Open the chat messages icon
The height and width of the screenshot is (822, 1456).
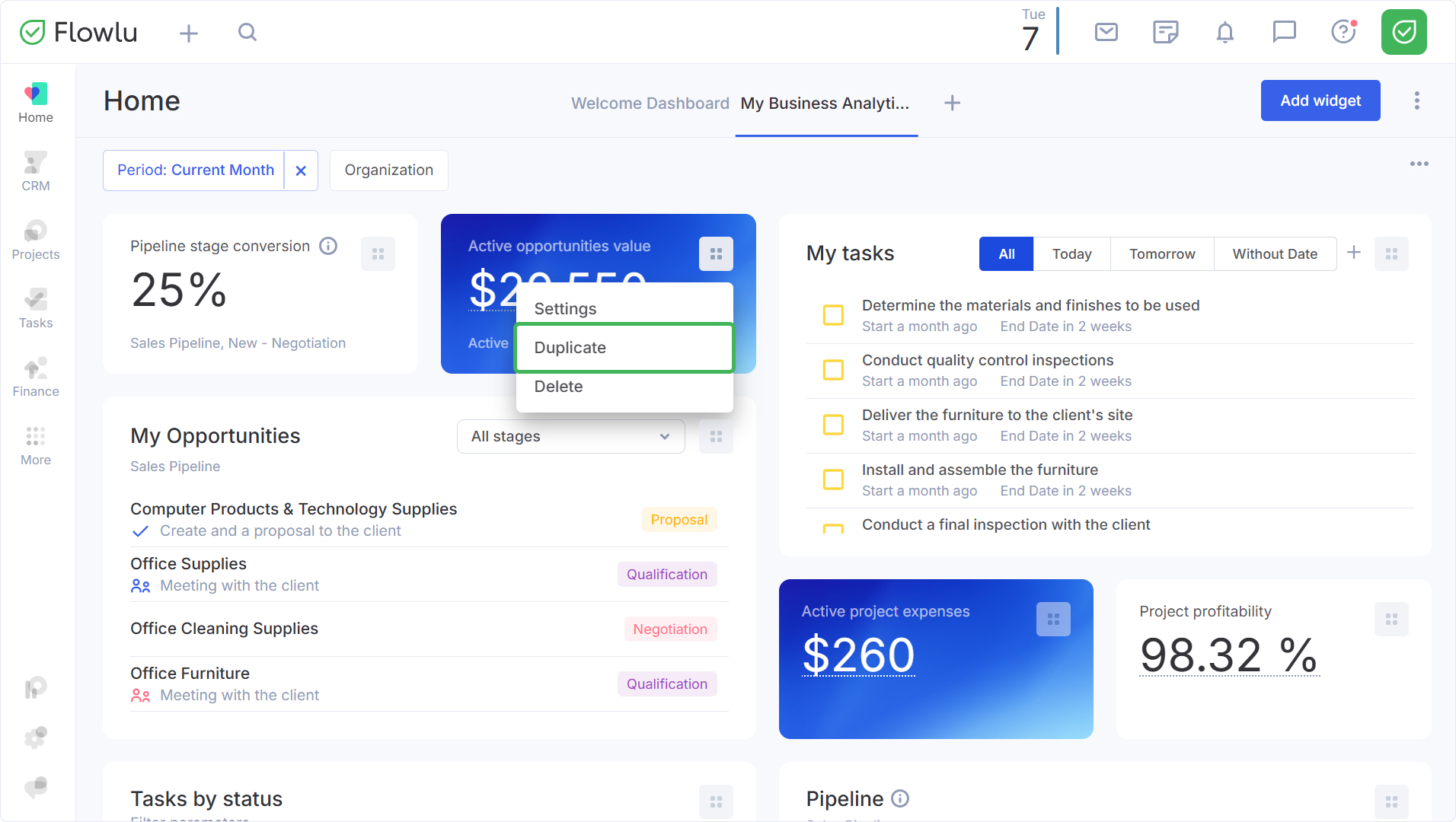click(x=1285, y=32)
